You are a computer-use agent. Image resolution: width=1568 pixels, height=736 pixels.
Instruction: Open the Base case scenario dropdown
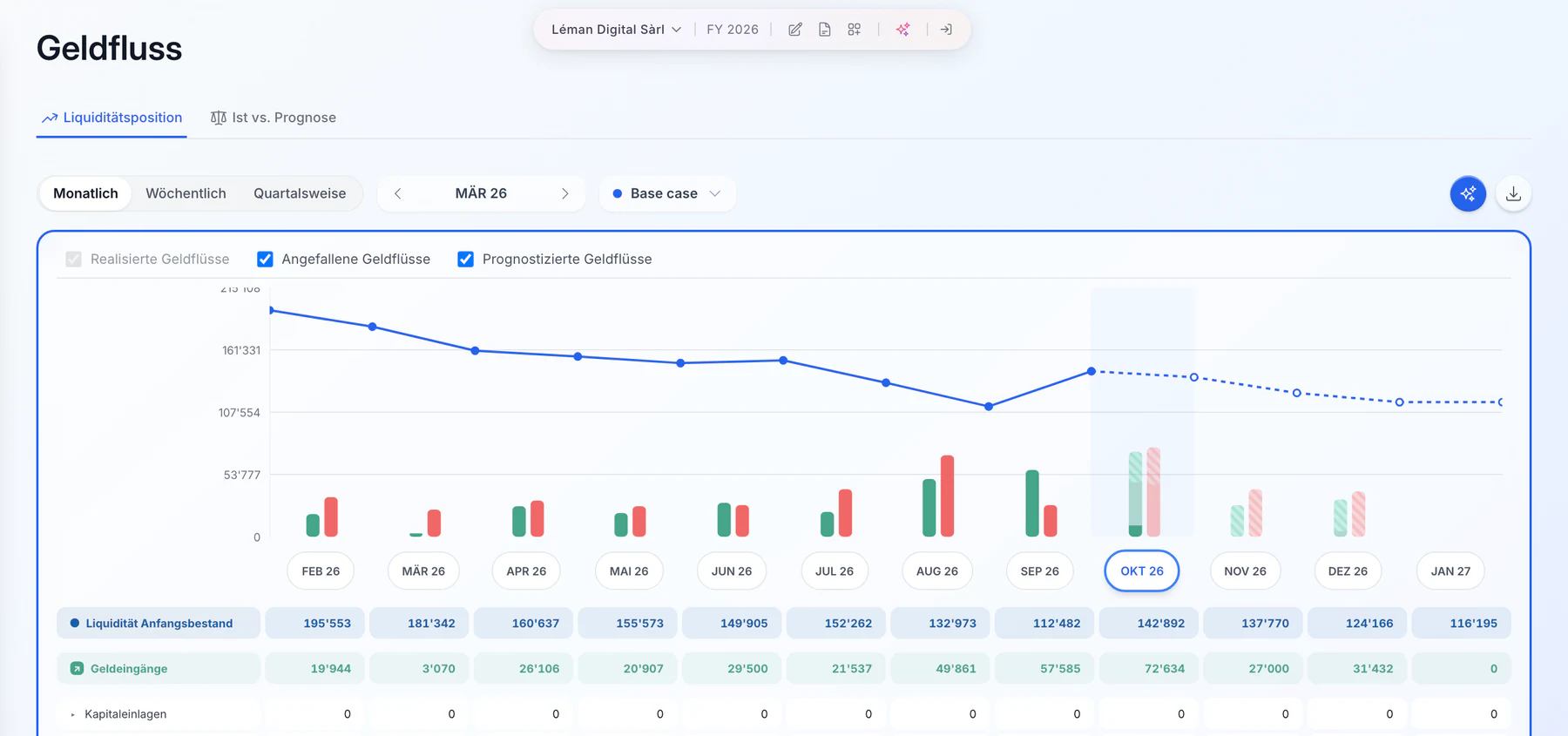(x=667, y=193)
